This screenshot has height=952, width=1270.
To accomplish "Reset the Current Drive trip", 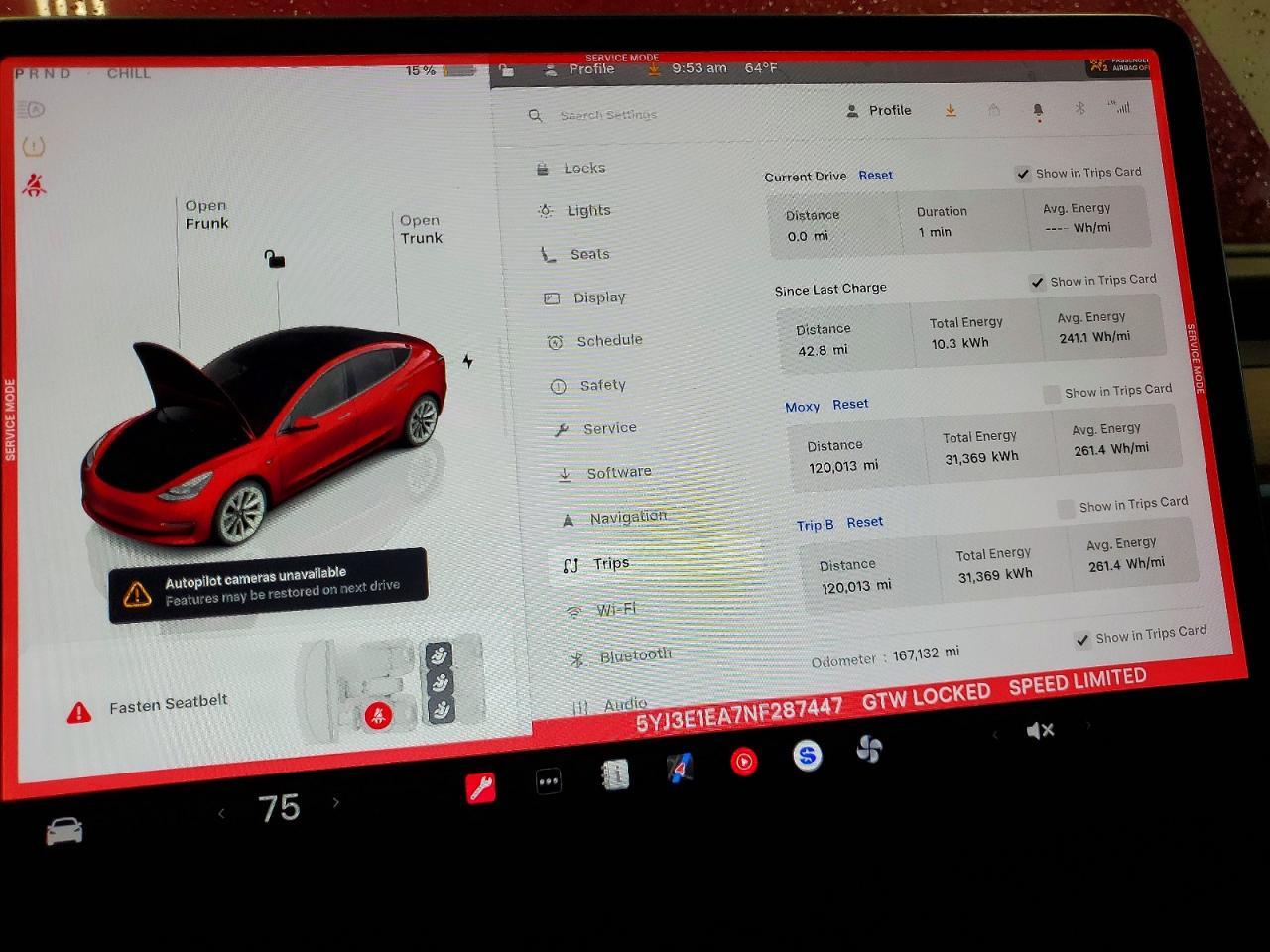I will coord(876,175).
